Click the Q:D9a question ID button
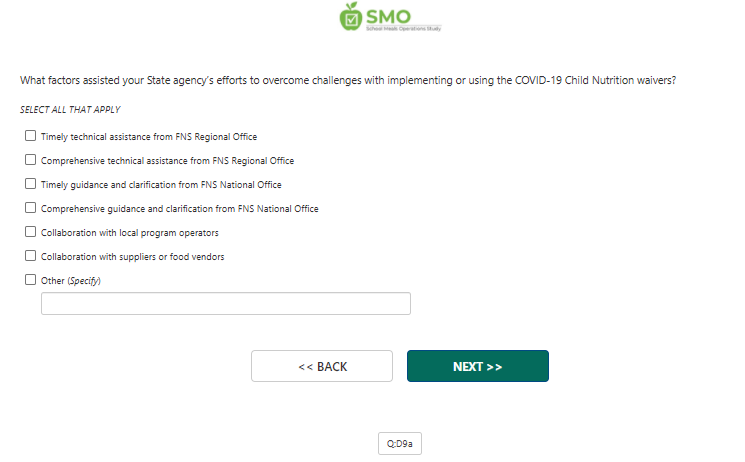Viewport: 745px width, 462px height. [x=400, y=443]
